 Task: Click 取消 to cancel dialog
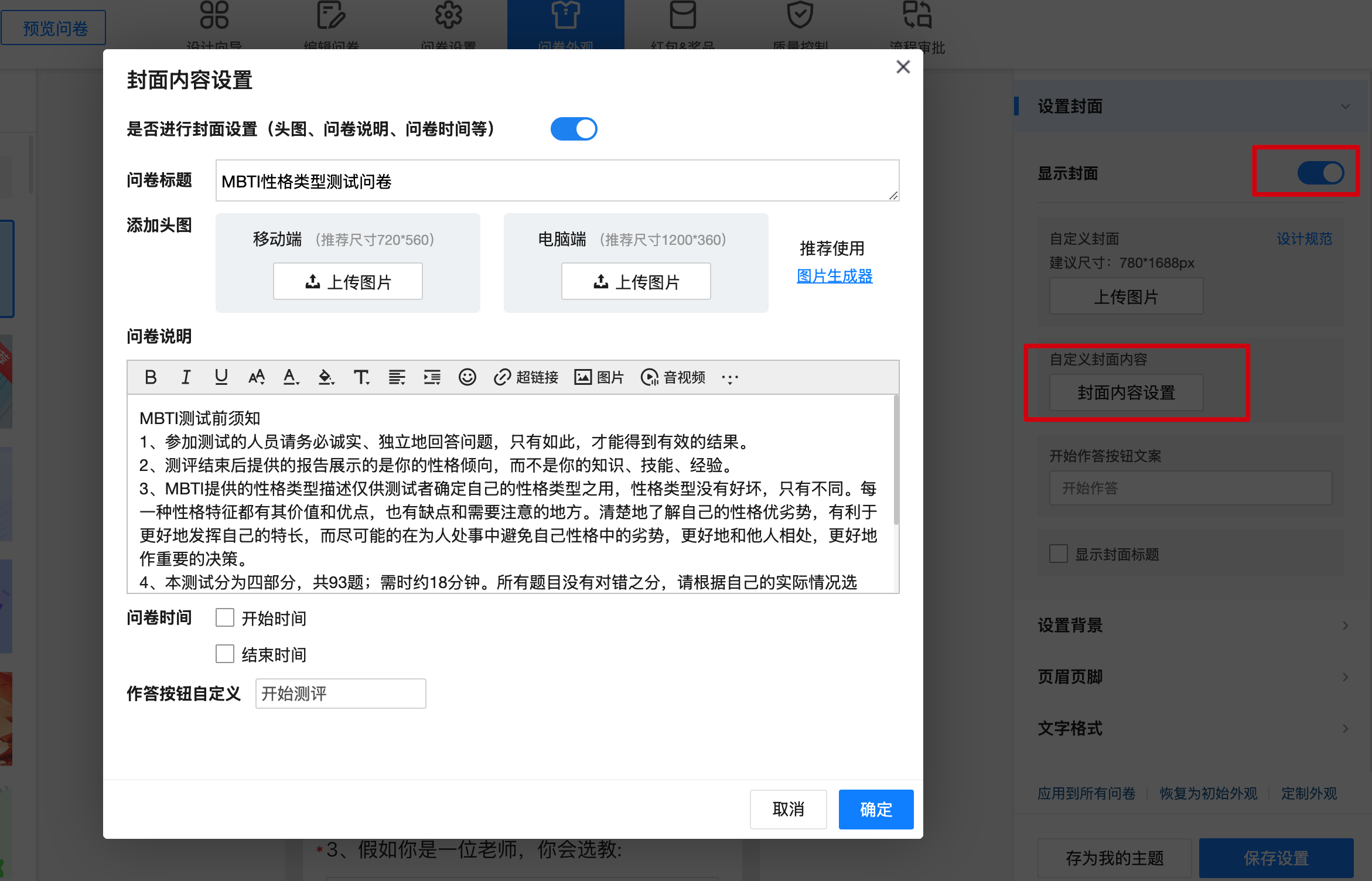click(x=788, y=809)
